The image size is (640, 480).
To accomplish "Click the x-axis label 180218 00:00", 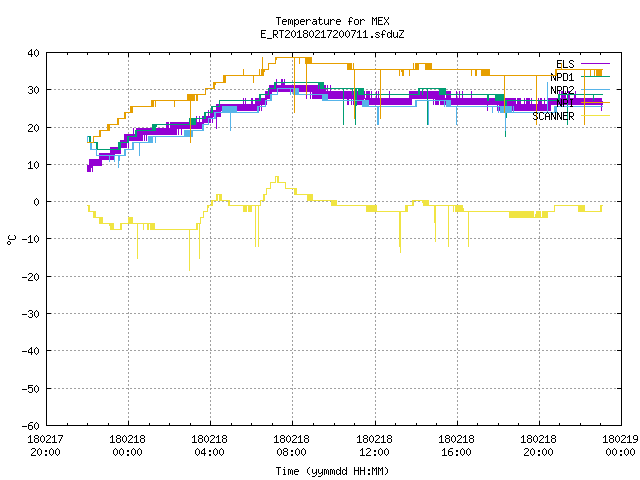I will point(127,446).
